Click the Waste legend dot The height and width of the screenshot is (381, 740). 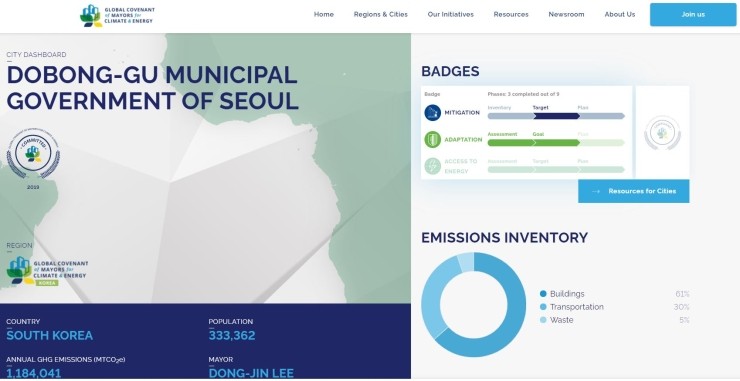tap(543, 320)
